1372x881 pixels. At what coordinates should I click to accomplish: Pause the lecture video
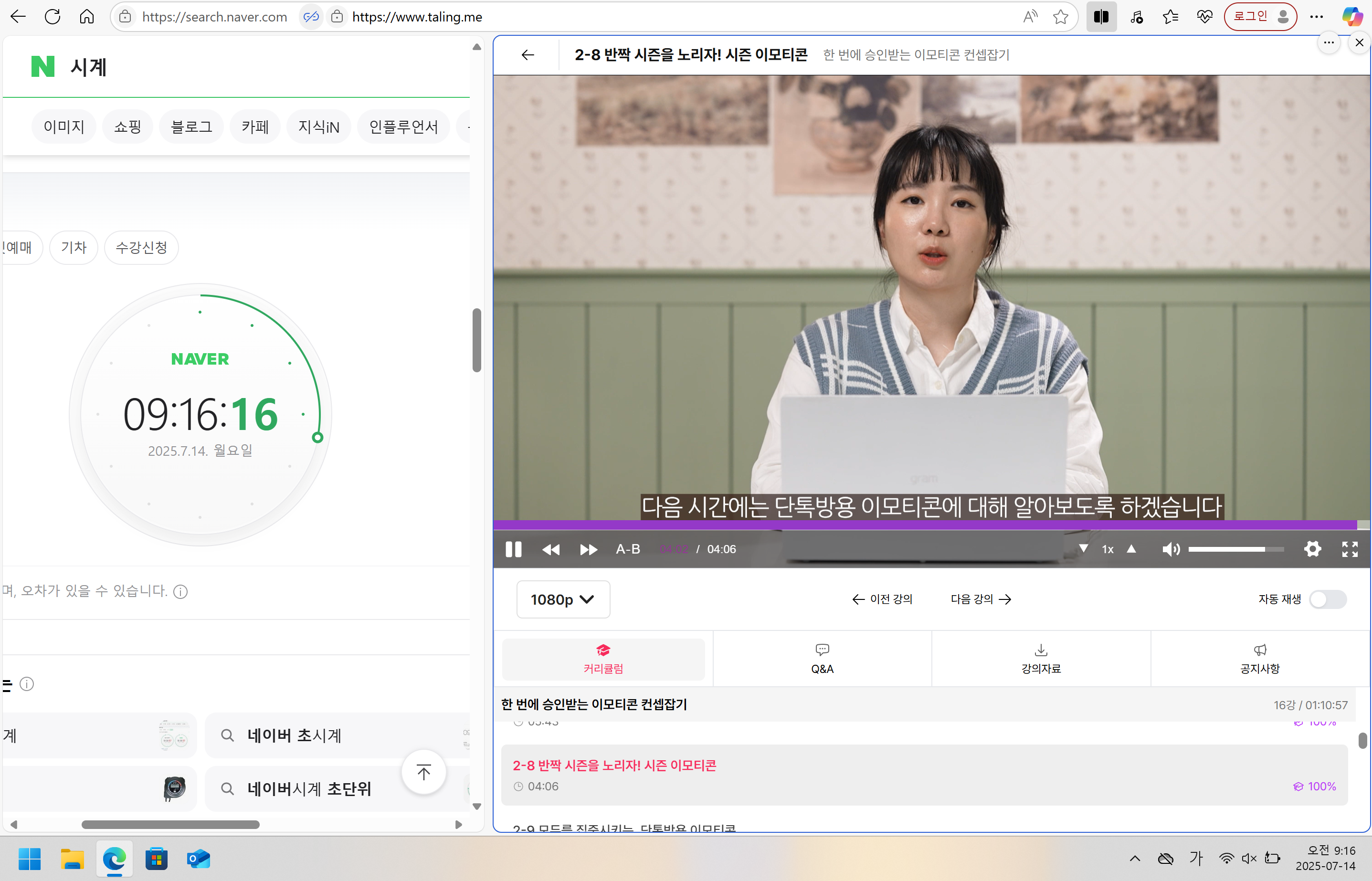pos(513,549)
